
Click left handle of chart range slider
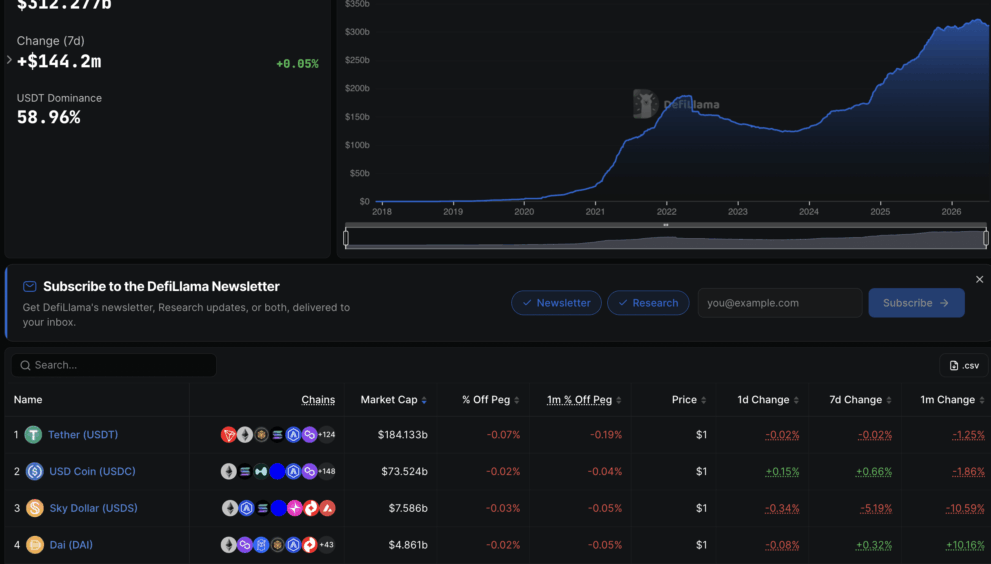pyautogui.click(x=346, y=238)
